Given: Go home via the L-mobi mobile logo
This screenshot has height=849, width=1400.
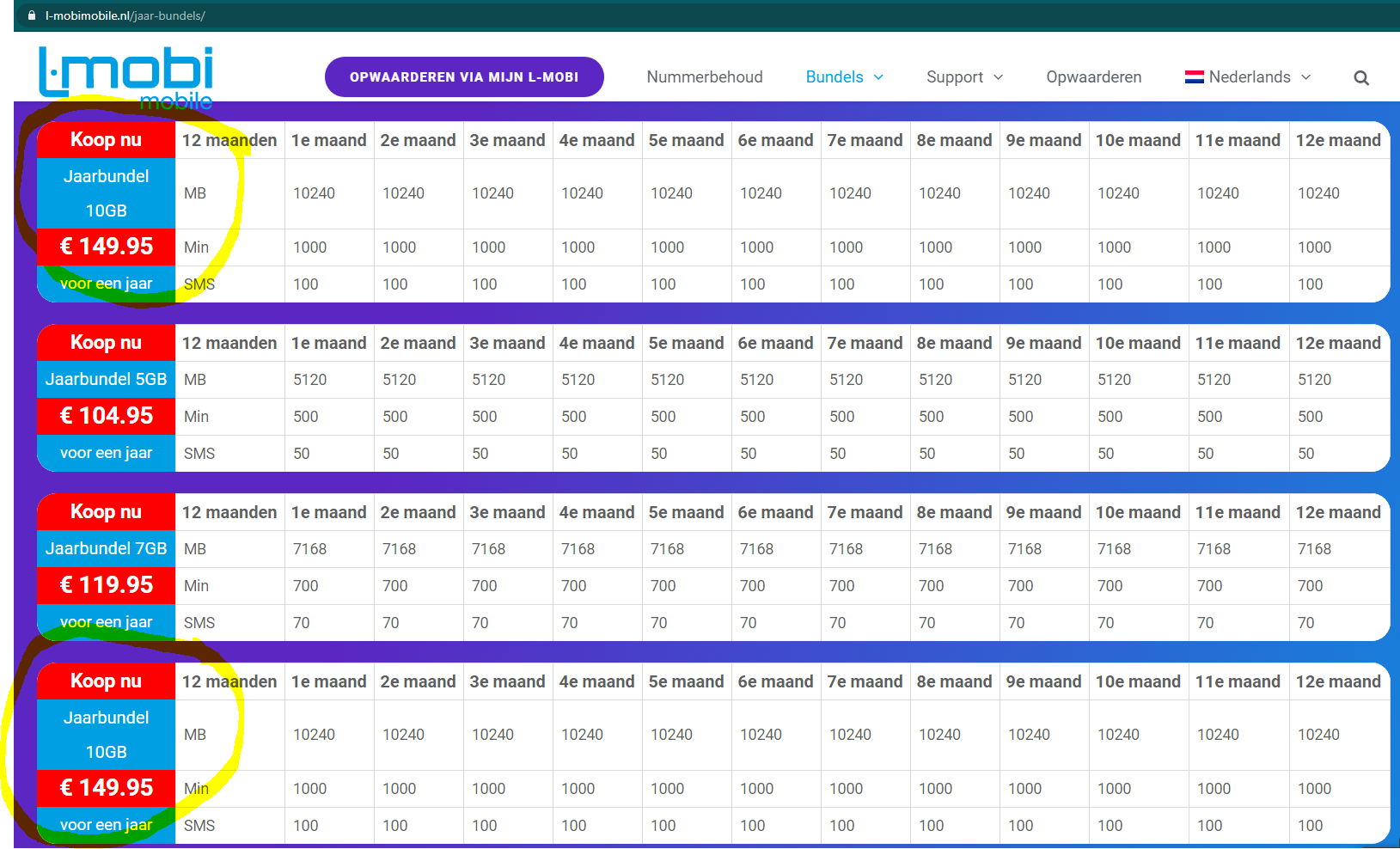Looking at the screenshot, I should [126, 77].
